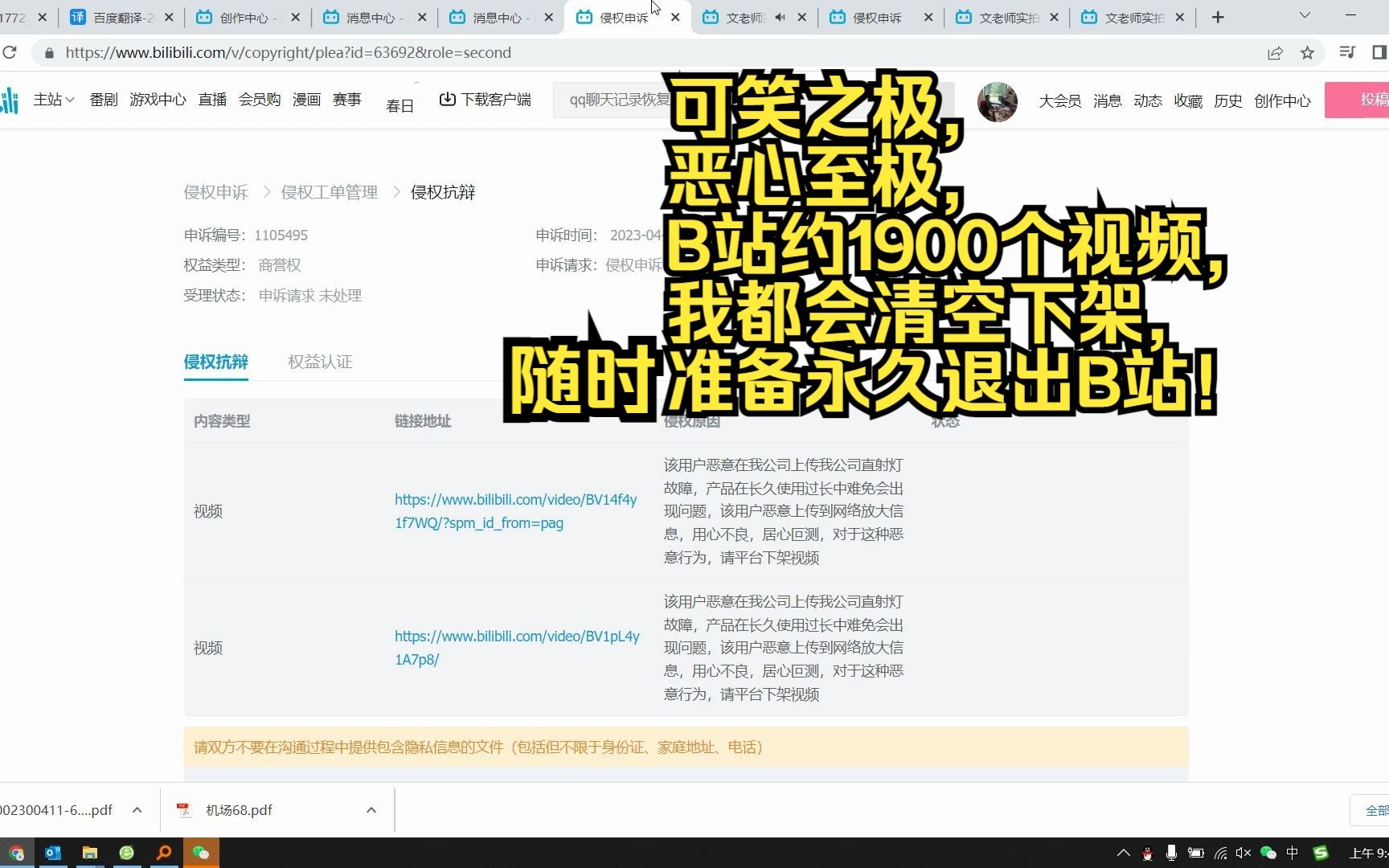Mute the audio-playing tab speaker icon
The image size is (1389, 868).
[779, 17]
